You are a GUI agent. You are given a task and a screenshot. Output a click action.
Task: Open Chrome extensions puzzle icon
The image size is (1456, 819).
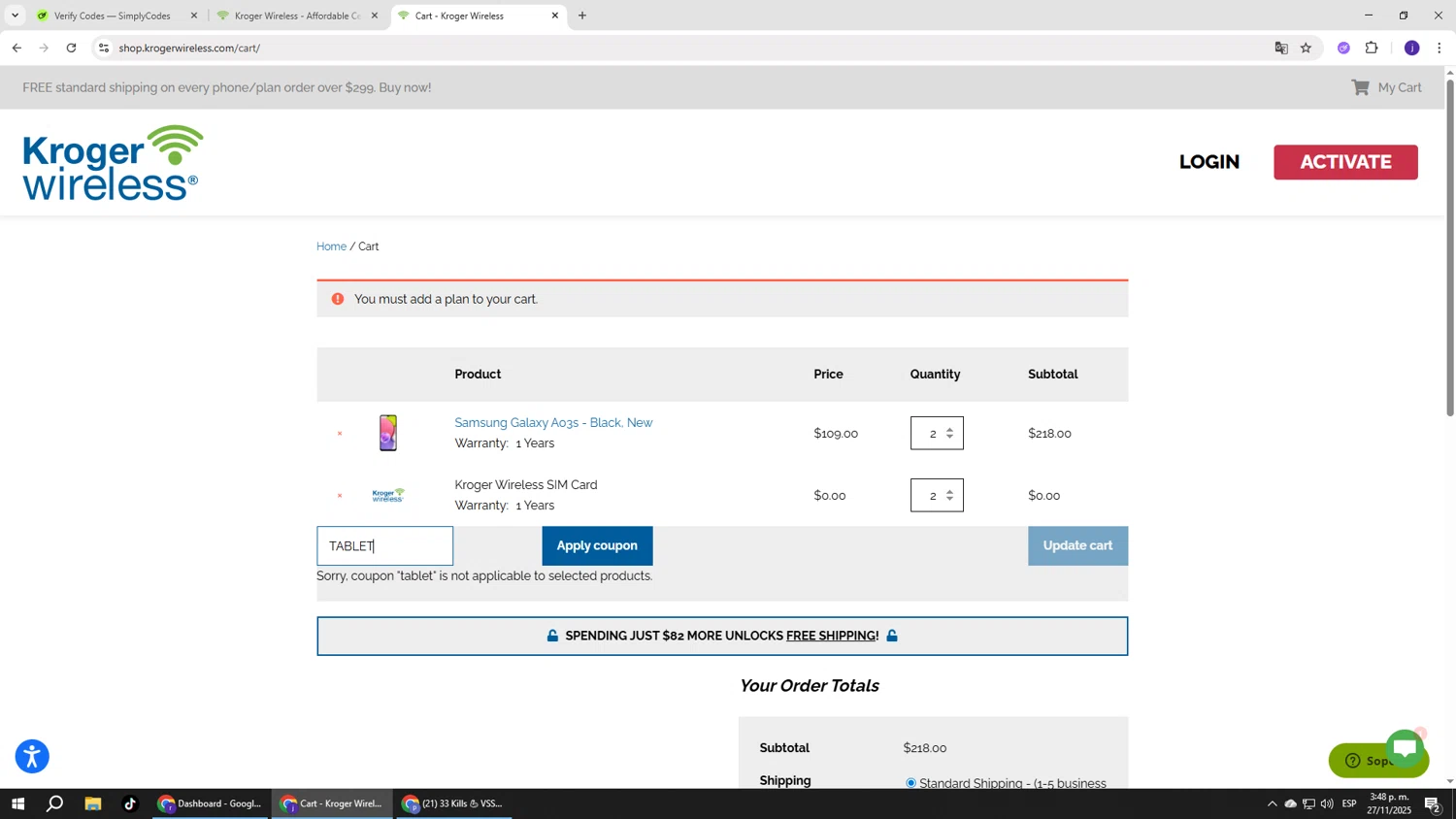(x=1372, y=48)
